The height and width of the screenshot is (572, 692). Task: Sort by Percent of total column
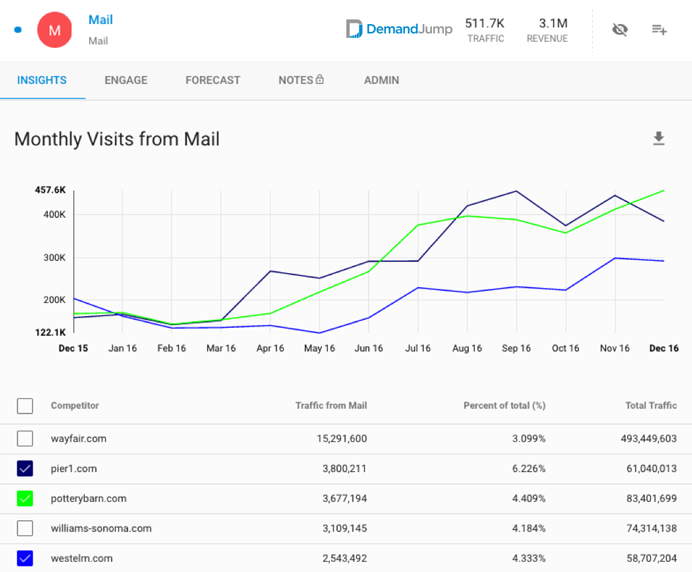tap(504, 406)
